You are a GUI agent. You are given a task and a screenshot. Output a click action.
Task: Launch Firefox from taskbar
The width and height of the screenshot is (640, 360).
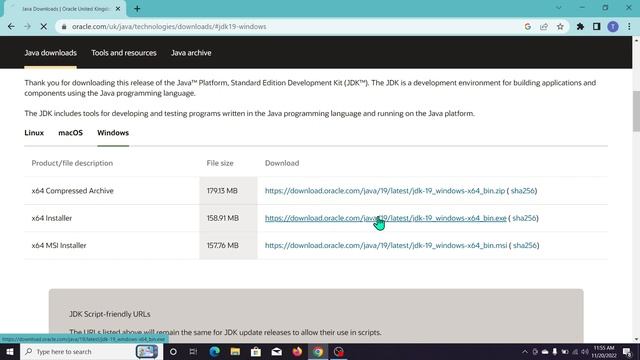(297, 351)
